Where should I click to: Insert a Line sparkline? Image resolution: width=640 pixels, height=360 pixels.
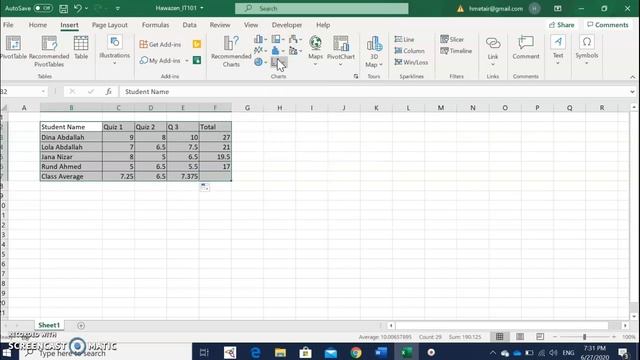pyautogui.click(x=404, y=39)
